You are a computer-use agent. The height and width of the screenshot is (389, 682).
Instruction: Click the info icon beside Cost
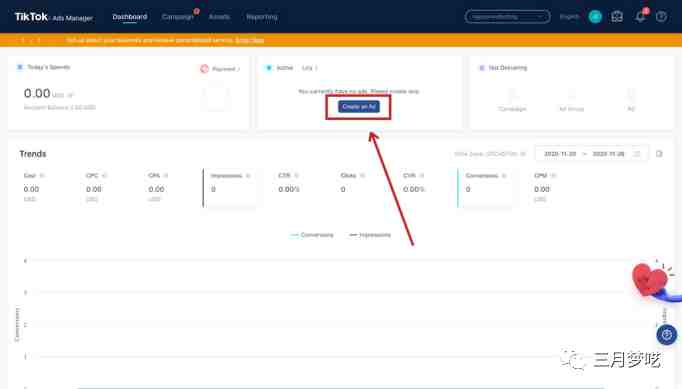(42, 175)
